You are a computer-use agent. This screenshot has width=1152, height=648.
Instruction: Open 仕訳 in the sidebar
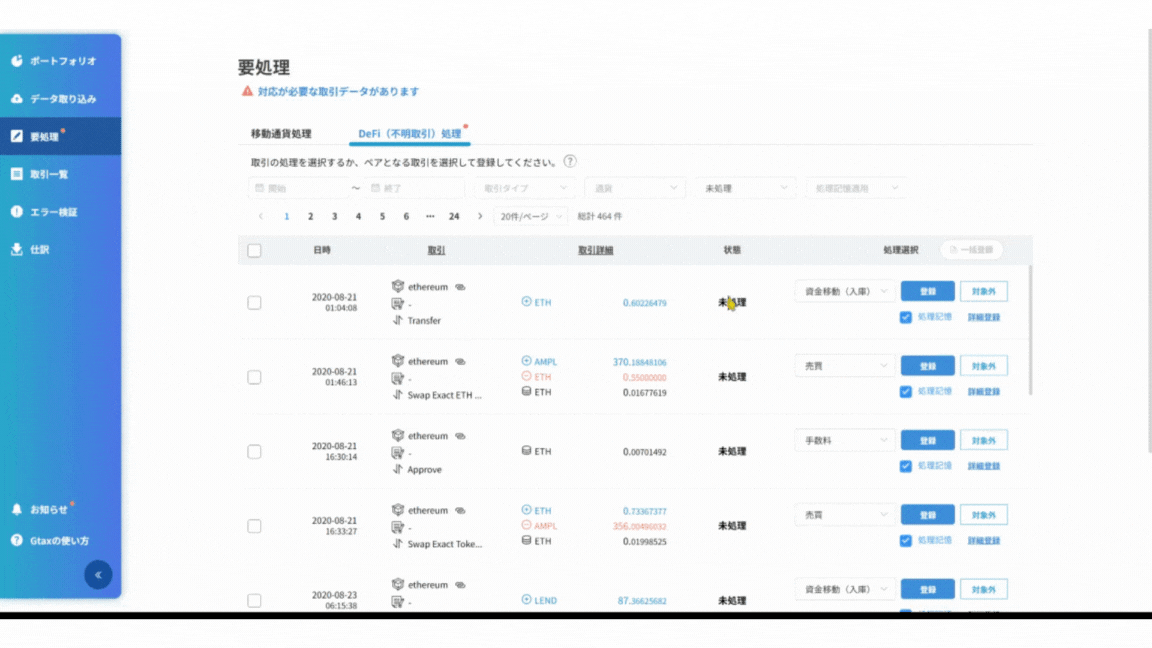pyautogui.click(x=60, y=249)
